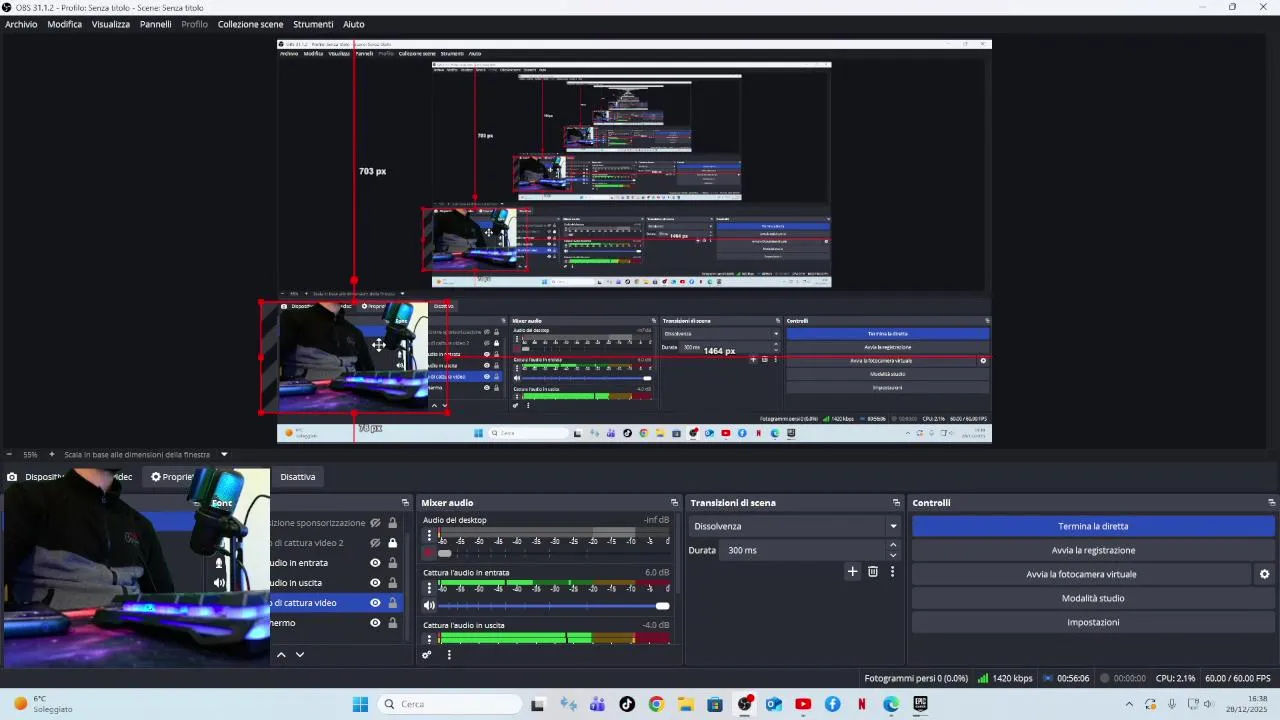Open Modalità studio
The width and height of the screenshot is (1280, 720).
1093,598
